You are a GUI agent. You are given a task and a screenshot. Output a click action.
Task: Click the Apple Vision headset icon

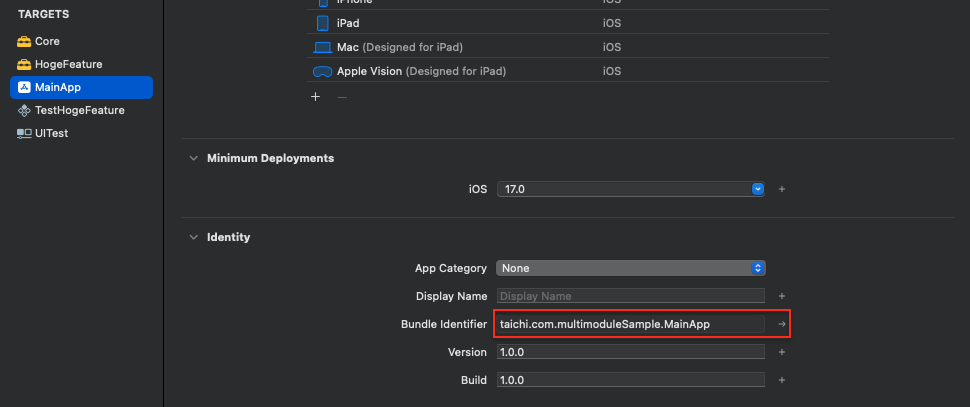tap(322, 72)
